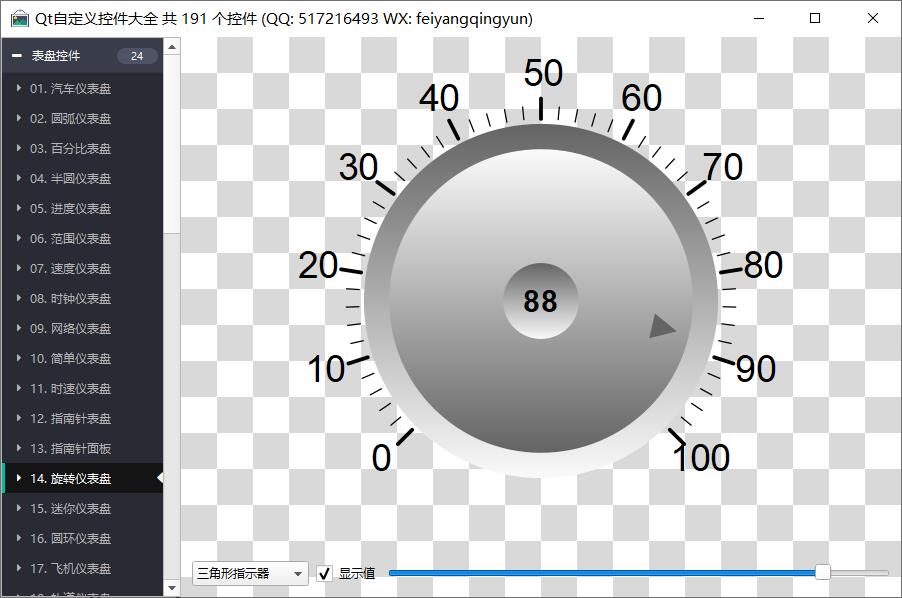Viewport: 902px width, 598px height.
Task: Click the 24 count badge in the sidebar header
Action: pos(137,56)
